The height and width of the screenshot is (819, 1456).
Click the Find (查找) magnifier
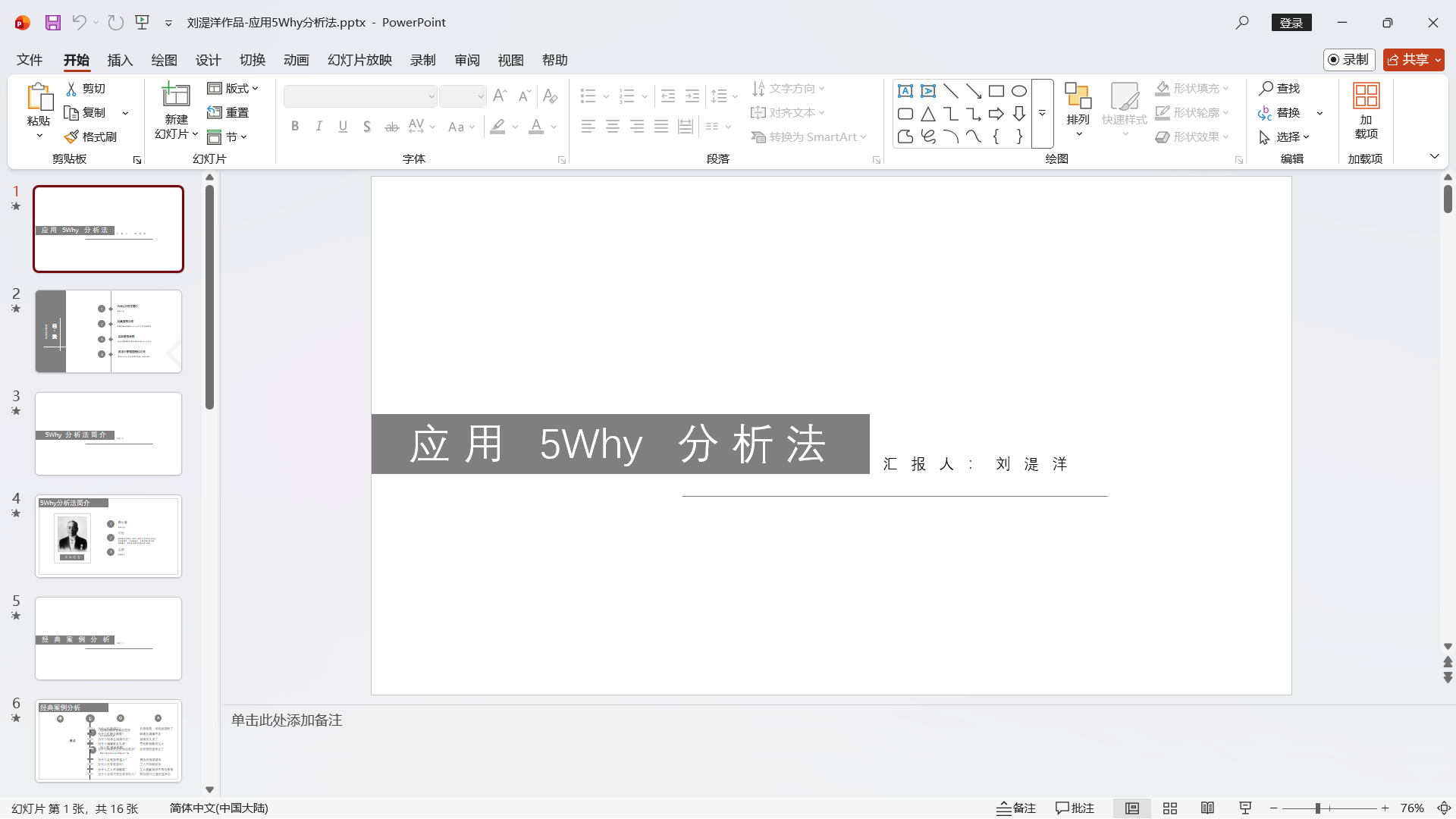click(x=1266, y=89)
